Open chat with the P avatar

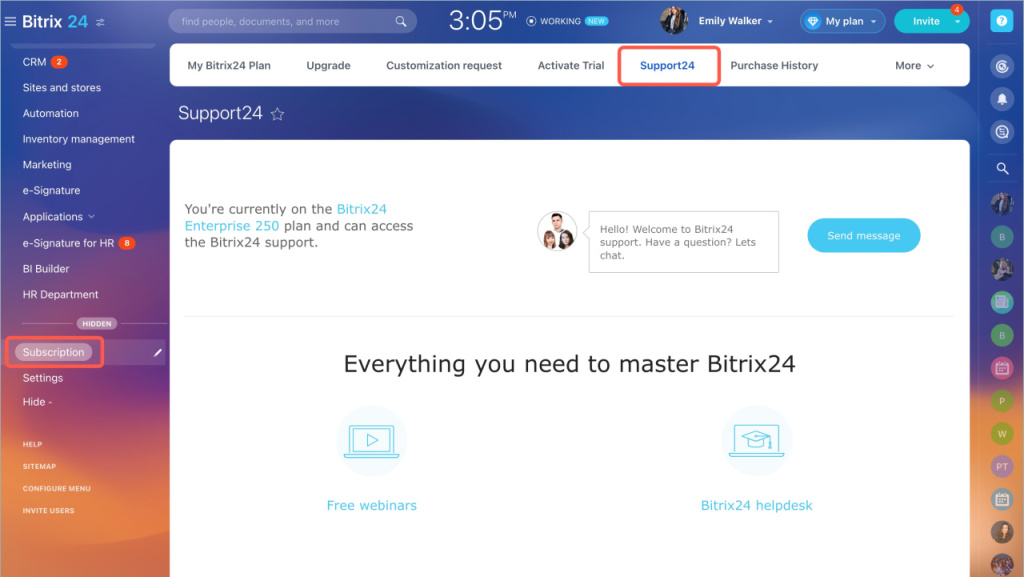[1002, 401]
